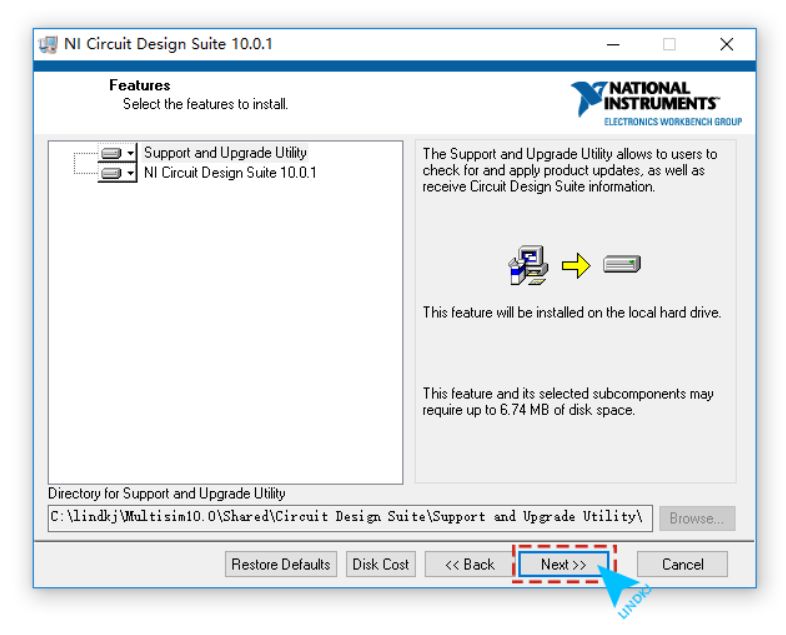This screenshot has width=786, height=635.
Task: Click the 'Select the features to install.' text
Action: click(206, 104)
